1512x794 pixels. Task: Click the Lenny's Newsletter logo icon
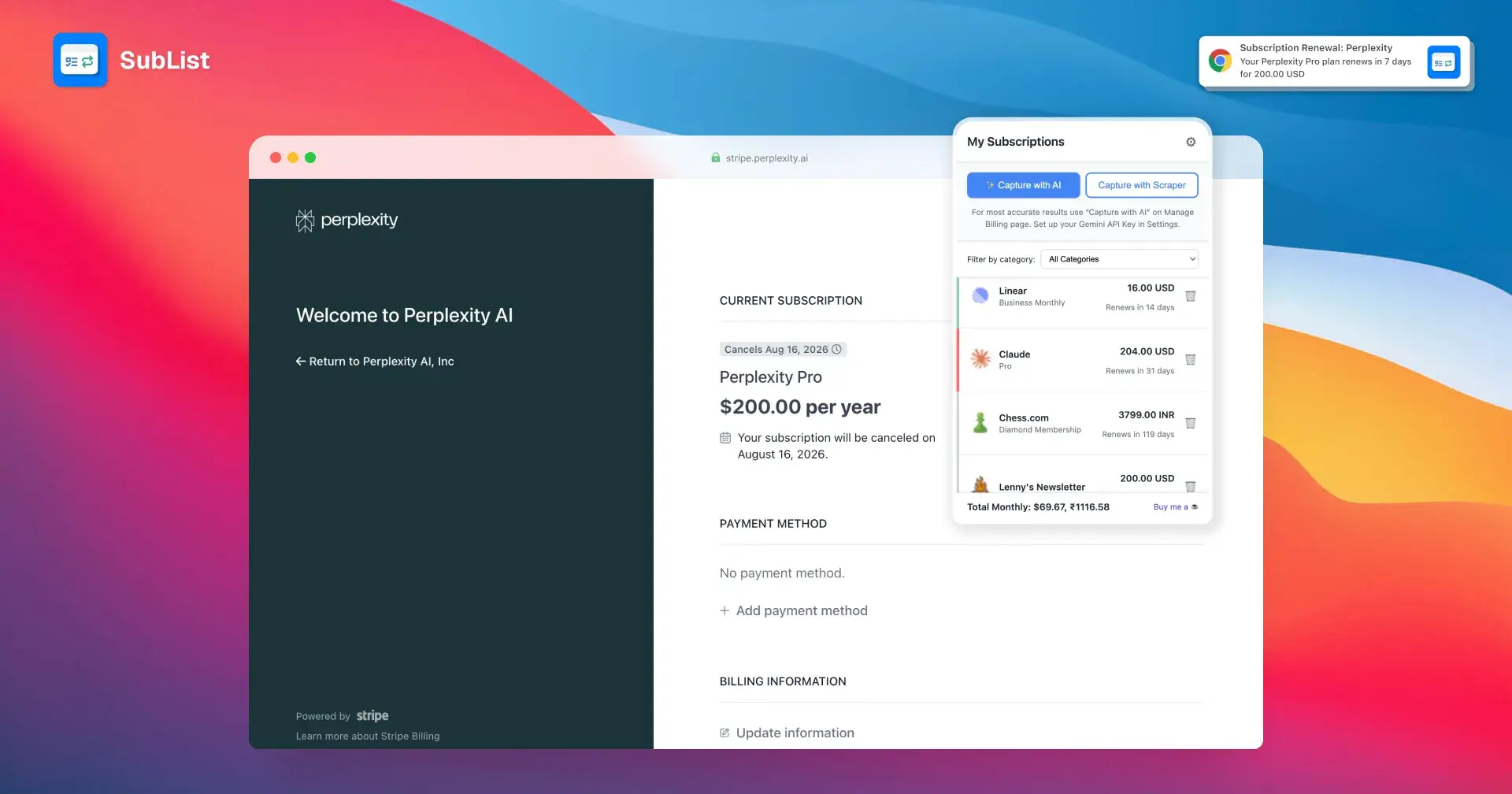980,484
